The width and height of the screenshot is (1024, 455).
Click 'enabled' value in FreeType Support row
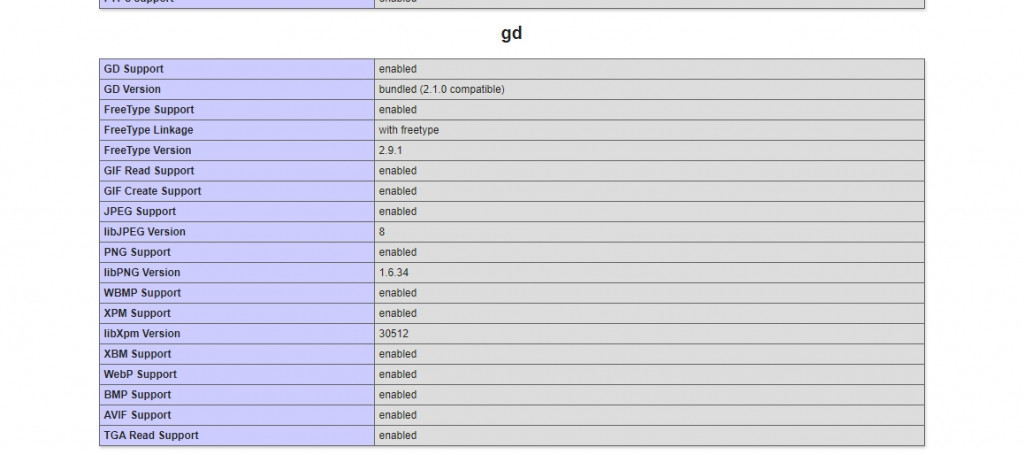398,110
